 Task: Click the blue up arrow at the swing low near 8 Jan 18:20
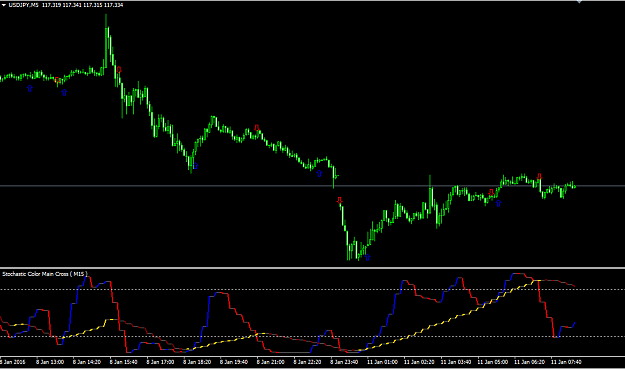(195, 166)
